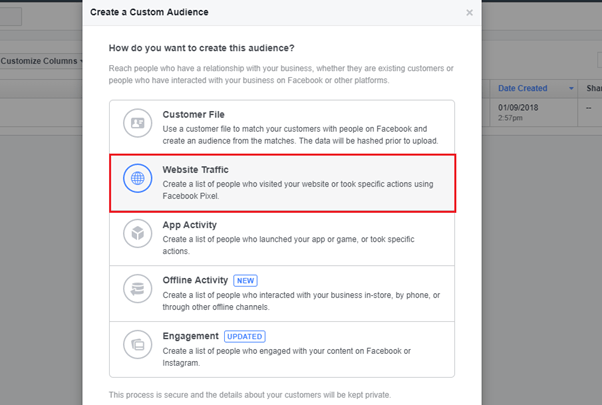The width and height of the screenshot is (602, 405).
Task: Sort by the Date Created column header
Action: [x=523, y=88]
